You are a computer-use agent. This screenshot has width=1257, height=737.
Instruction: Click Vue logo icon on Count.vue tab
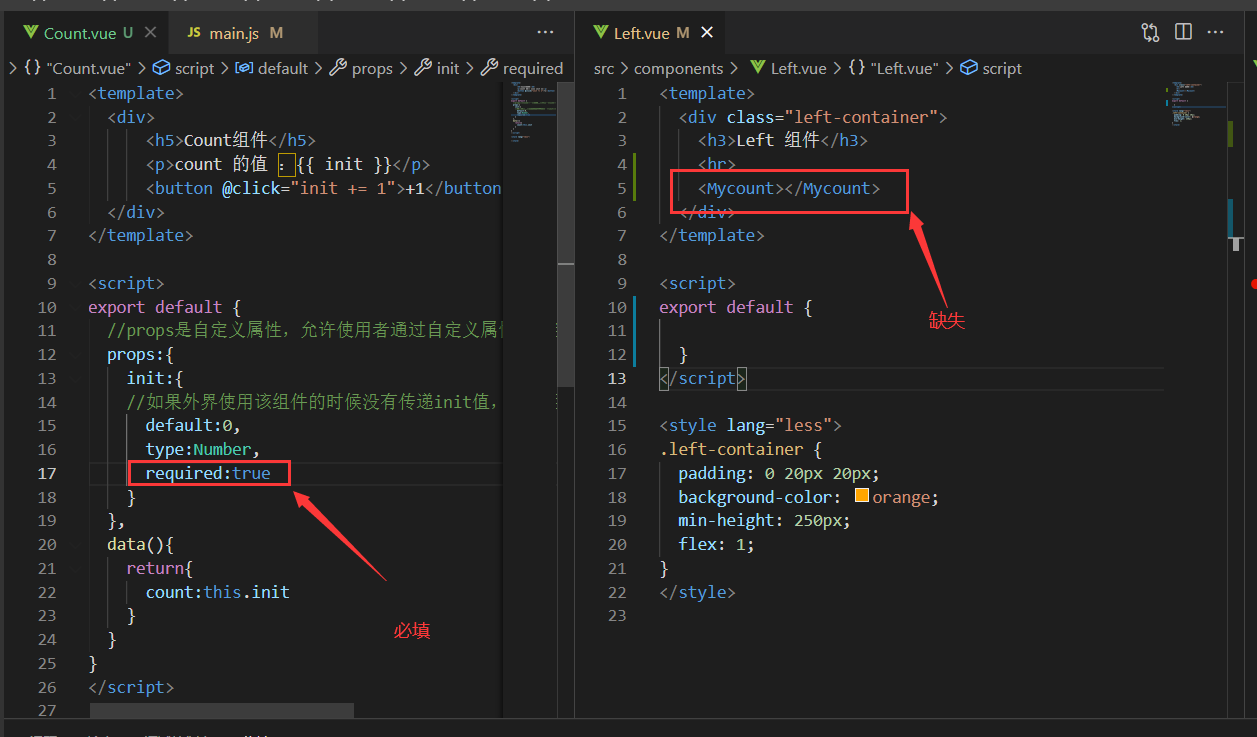(x=30, y=33)
